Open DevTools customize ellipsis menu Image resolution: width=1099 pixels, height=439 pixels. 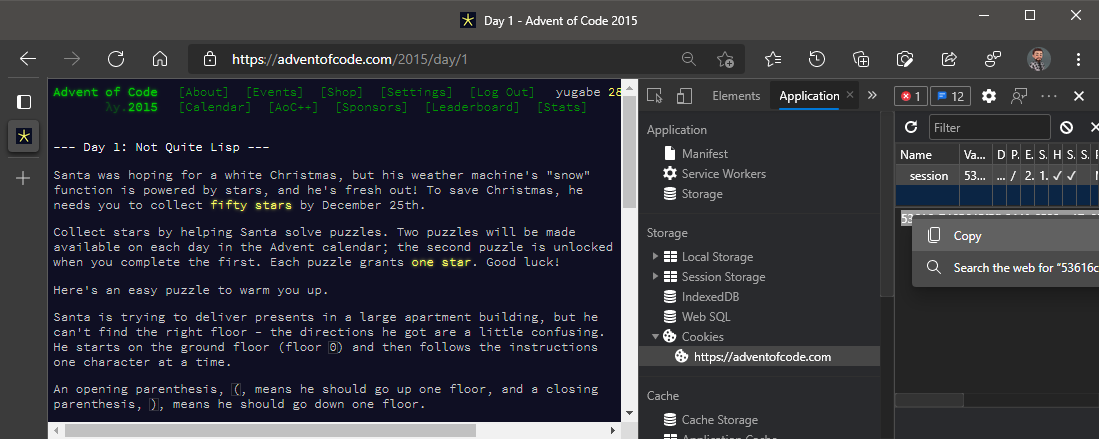click(x=1049, y=96)
